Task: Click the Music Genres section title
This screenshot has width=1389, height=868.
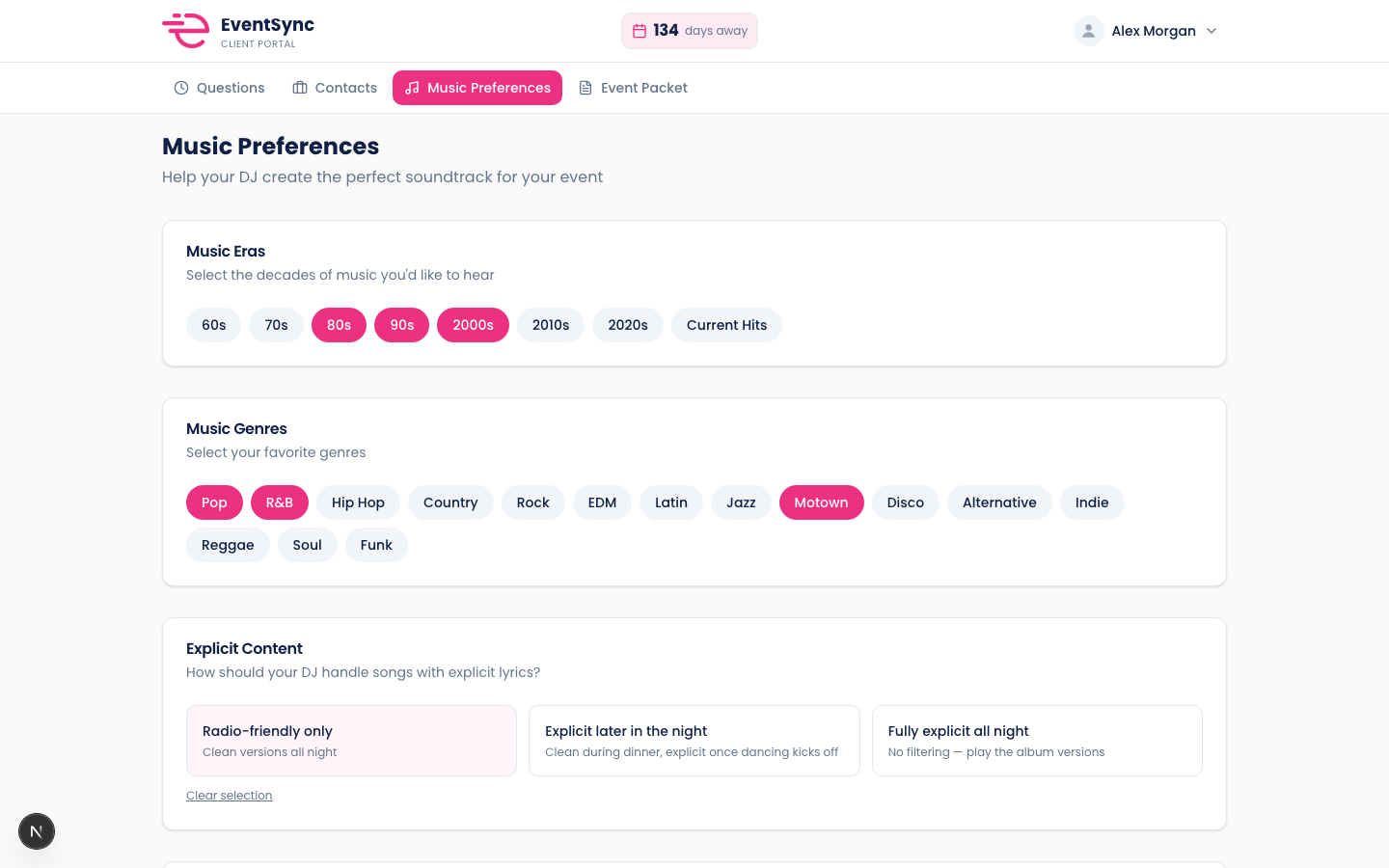Action: 236,428
